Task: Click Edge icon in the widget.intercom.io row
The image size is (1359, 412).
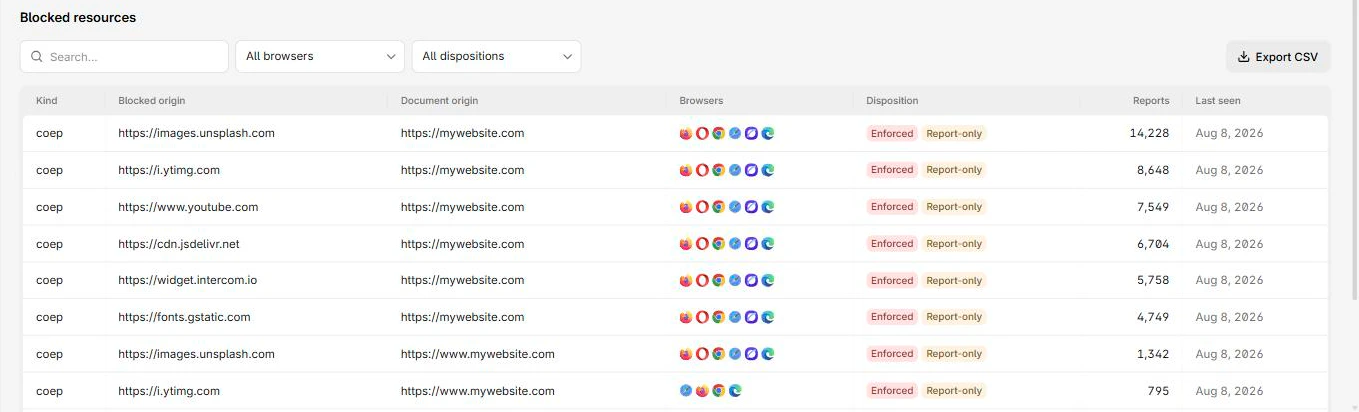Action: [768, 281]
